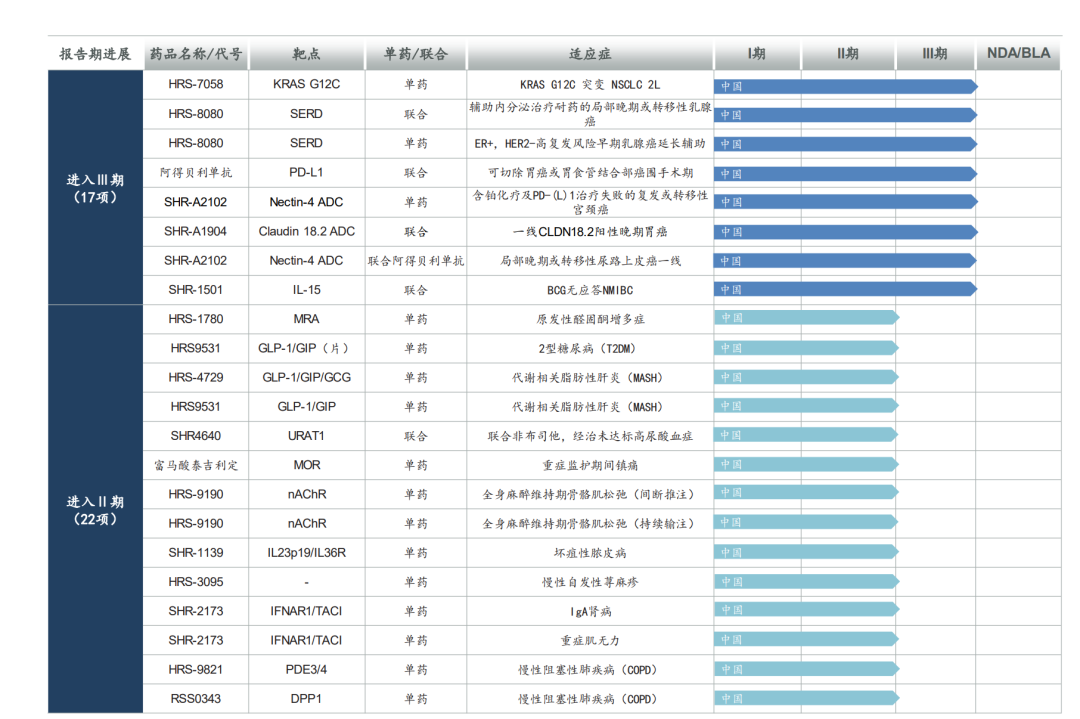Click indication 可切除胃癌或胃食管结合部癌围手术期
This screenshot has height=719, width=1080.
pos(590,173)
